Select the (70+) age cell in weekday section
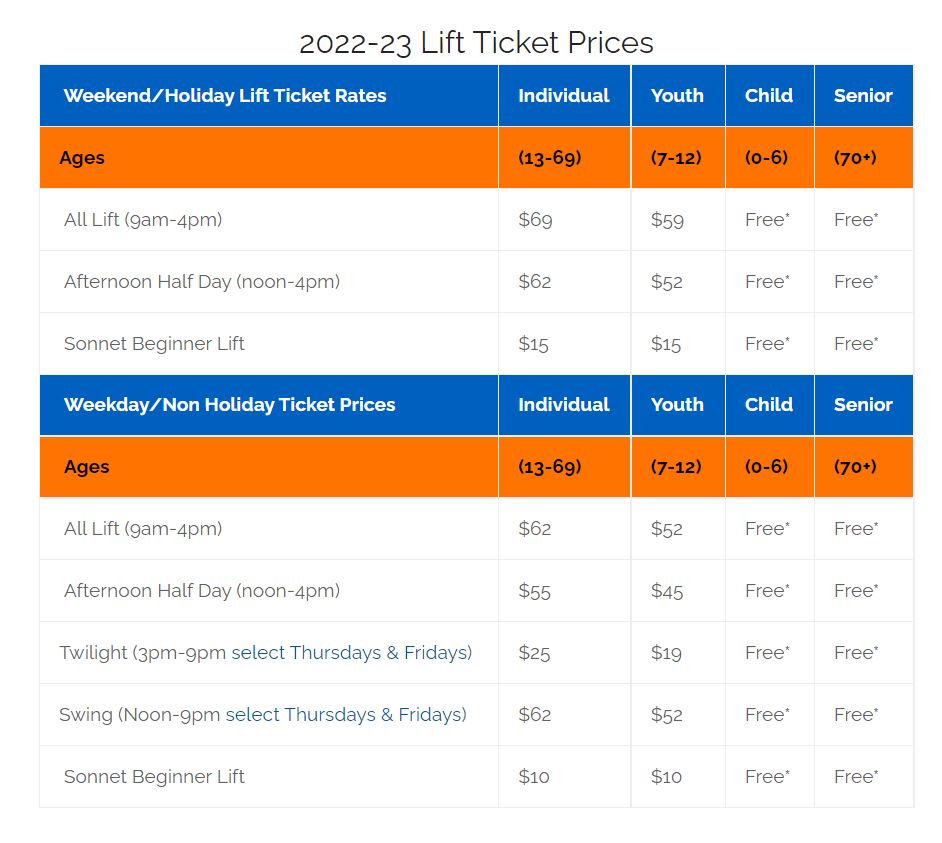The image size is (942, 843). tap(855, 467)
